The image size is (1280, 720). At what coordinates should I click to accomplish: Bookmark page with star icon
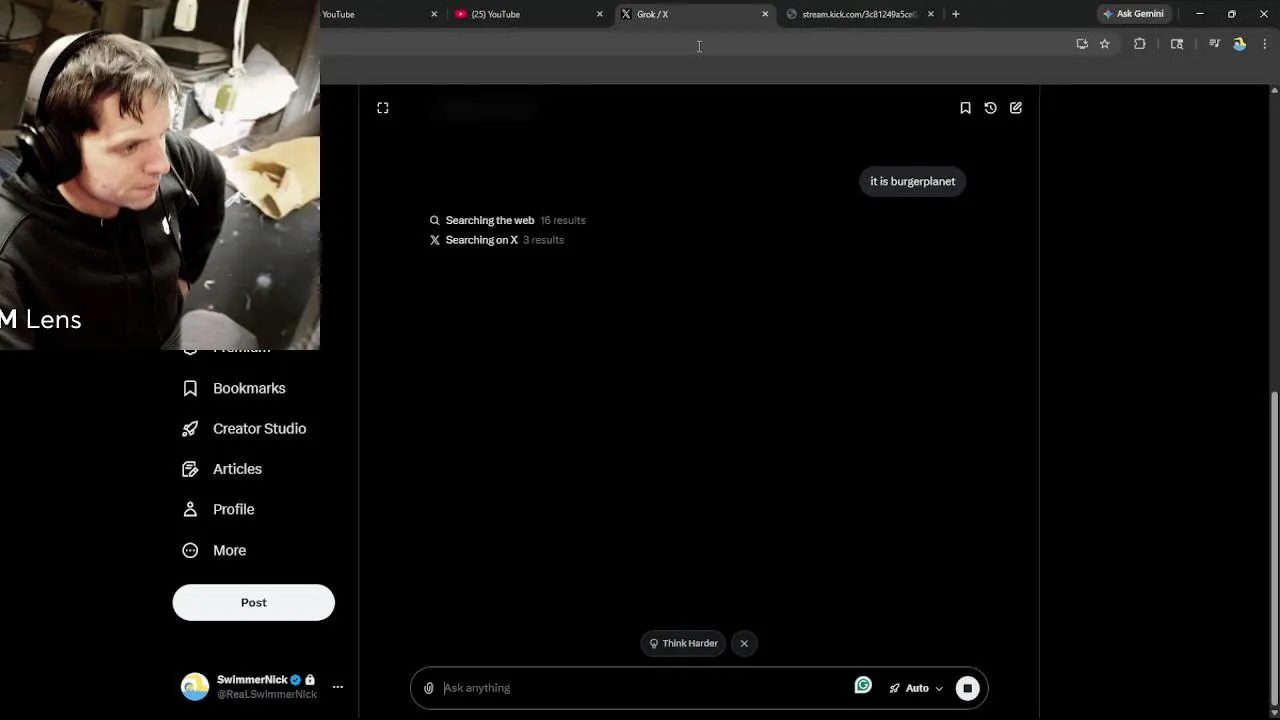click(x=1105, y=44)
